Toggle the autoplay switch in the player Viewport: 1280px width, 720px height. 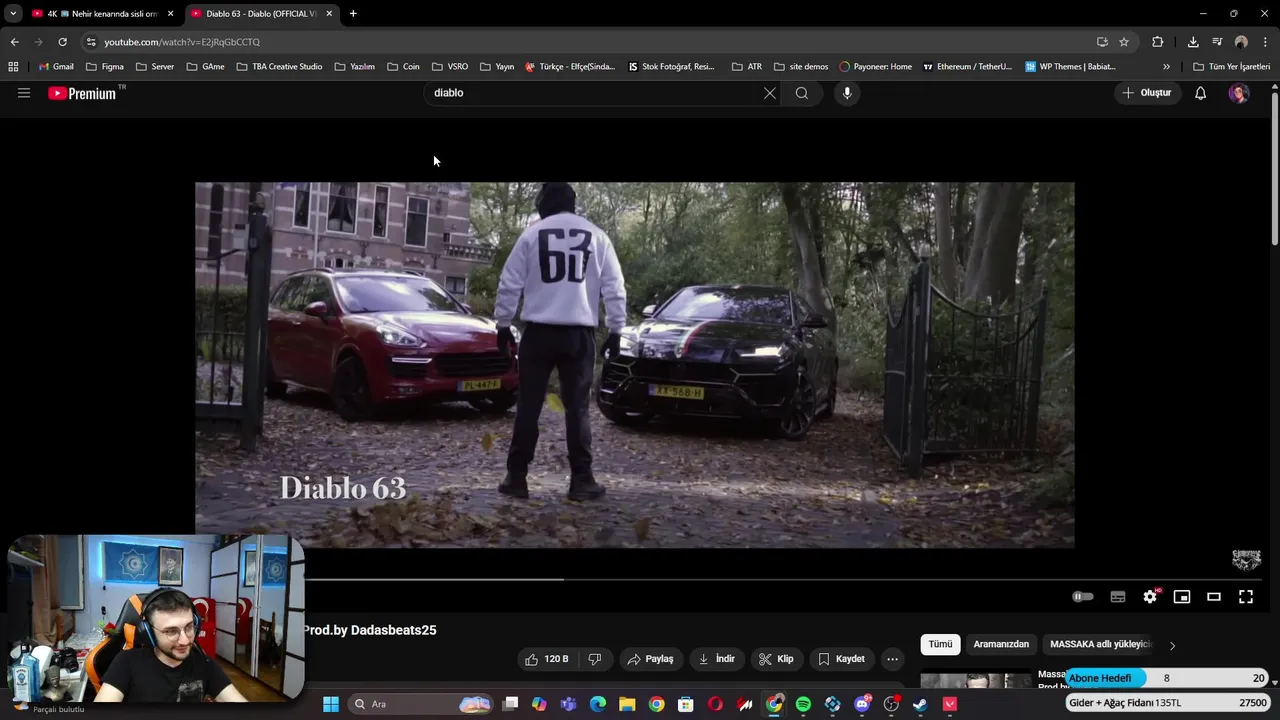tap(1083, 597)
